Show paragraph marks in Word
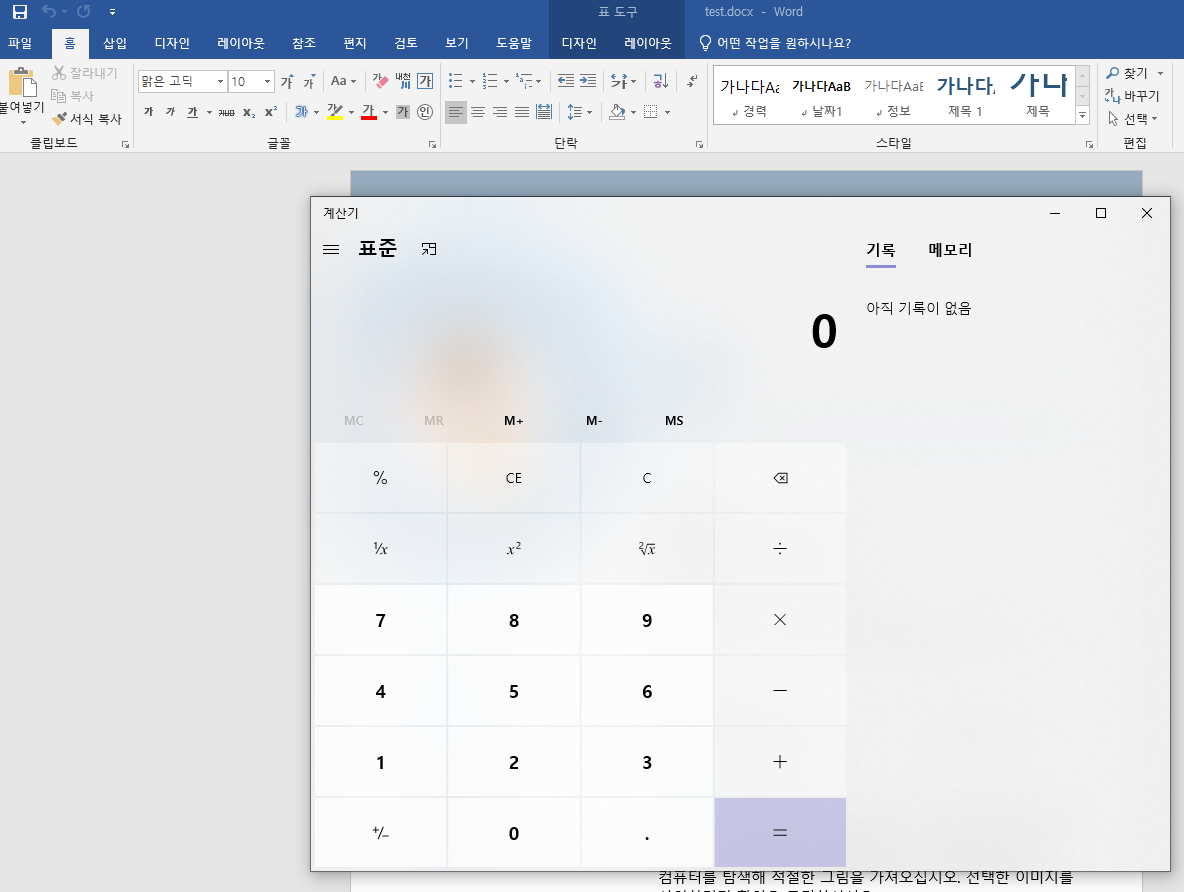1184x892 pixels. point(692,81)
